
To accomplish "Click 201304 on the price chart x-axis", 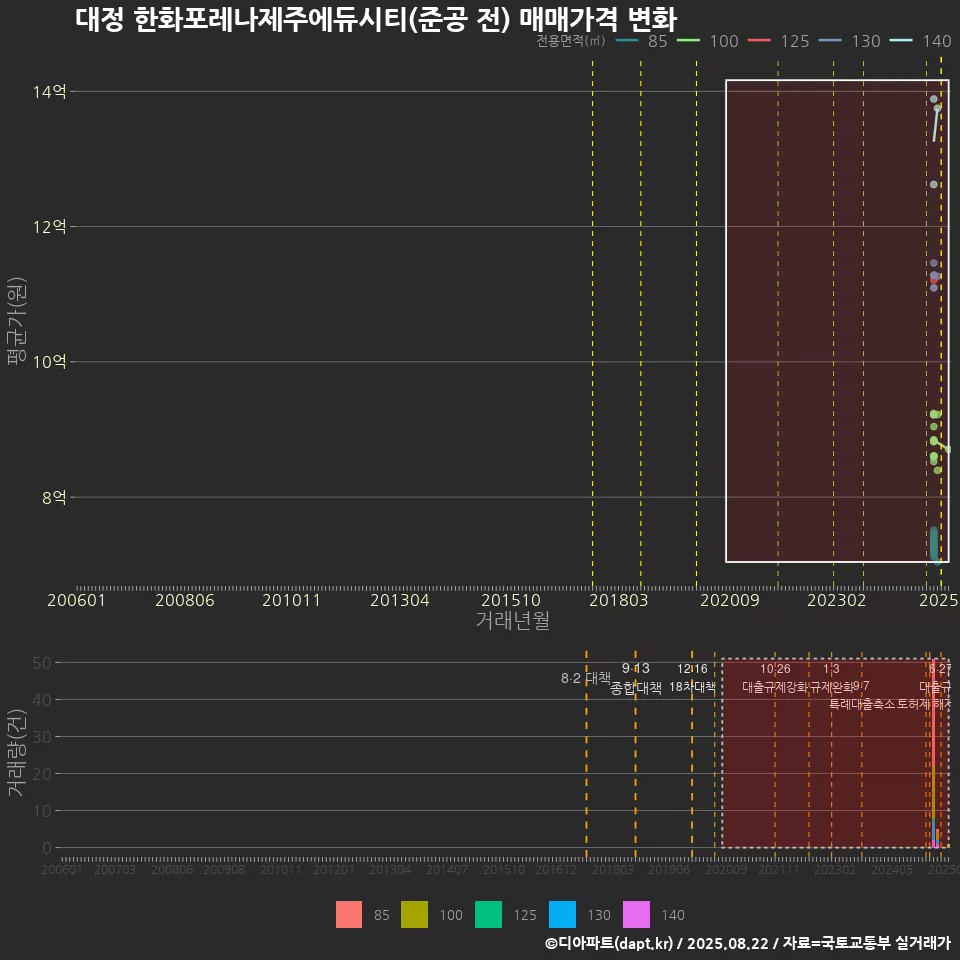I will coord(399,600).
